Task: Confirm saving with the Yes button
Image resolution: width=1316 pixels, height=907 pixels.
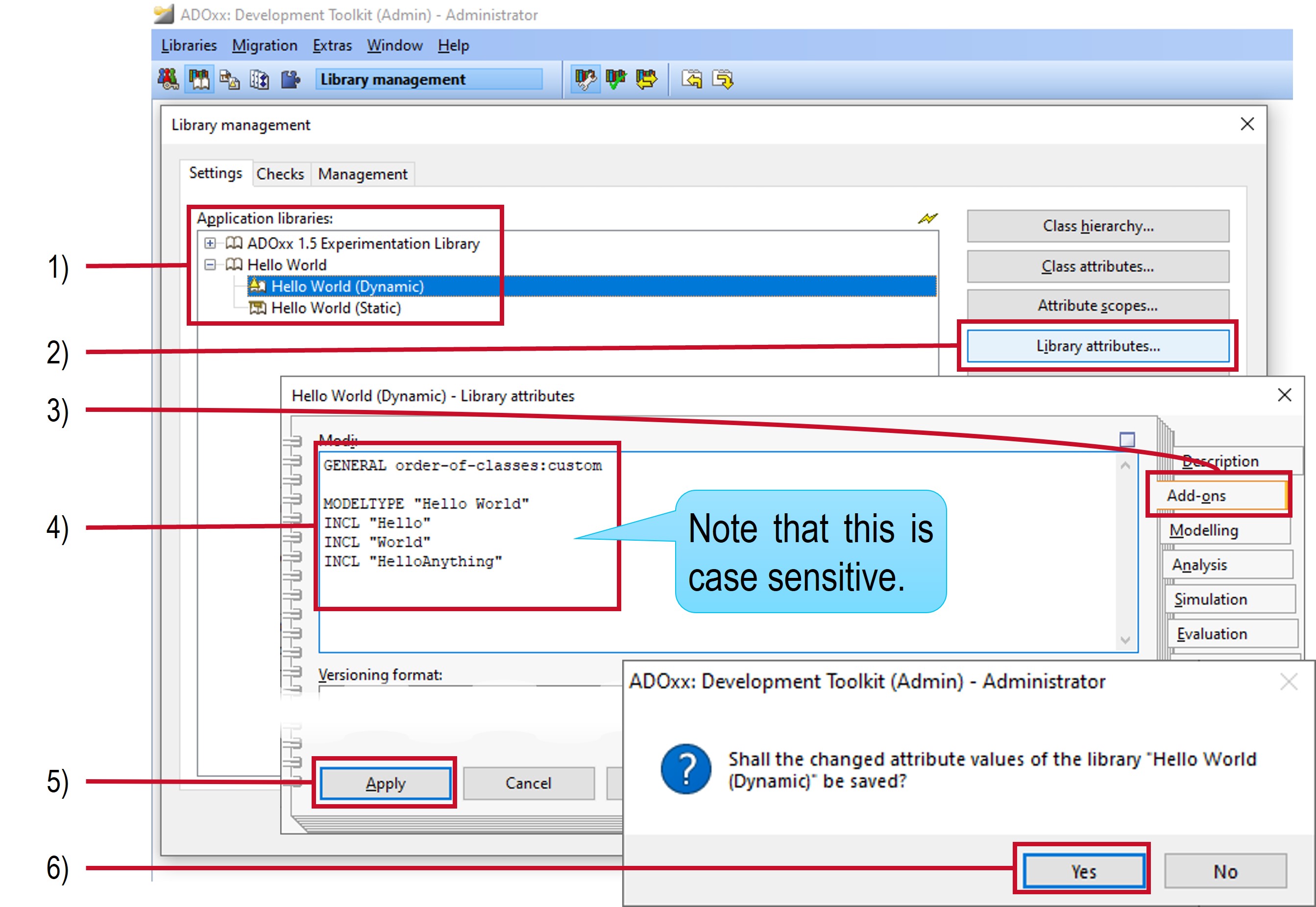Action: [1083, 871]
